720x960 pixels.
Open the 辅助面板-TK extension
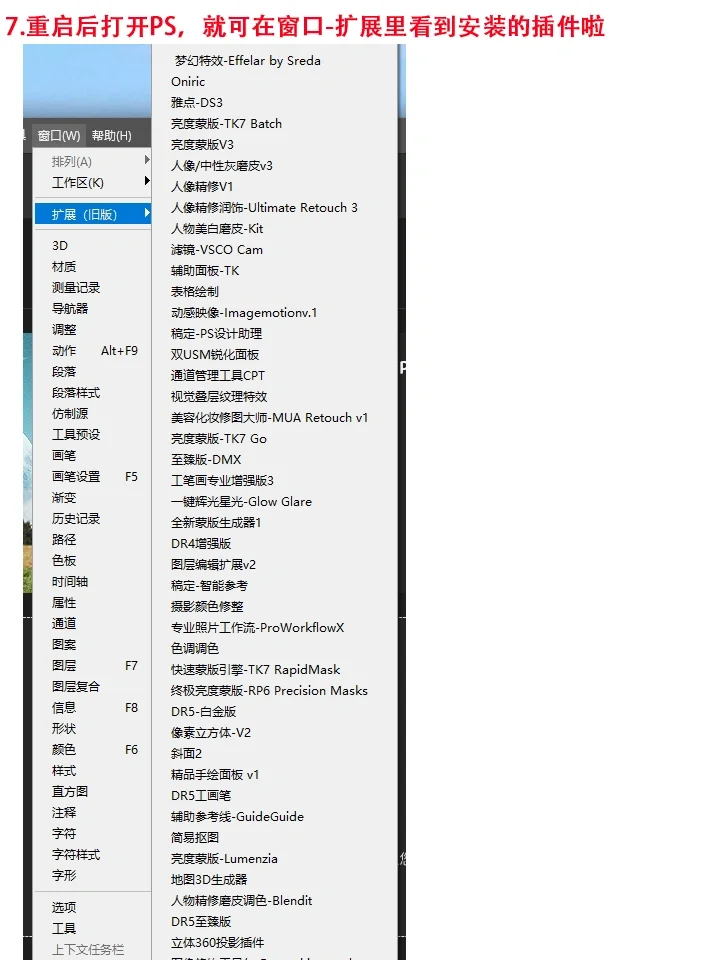pyautogui.click(x=205, y=271)
